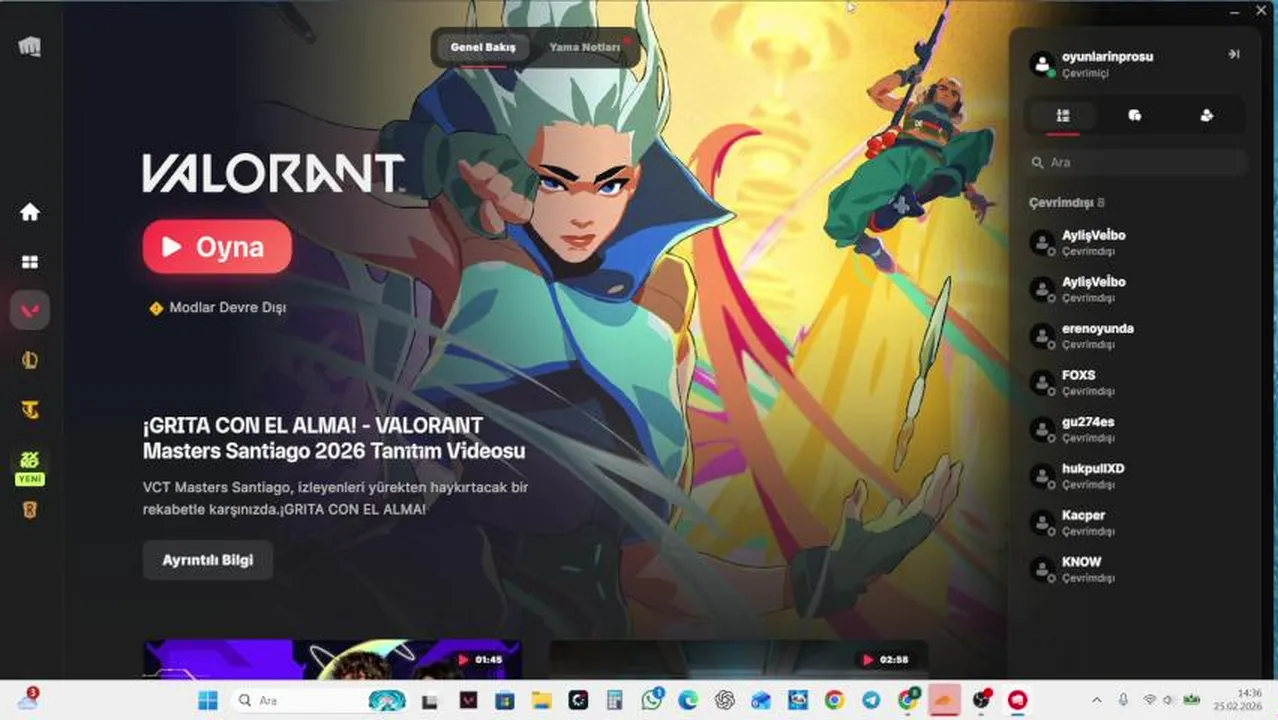
Task: Select friend KNOW
Action: click(x=1138, y=570)
